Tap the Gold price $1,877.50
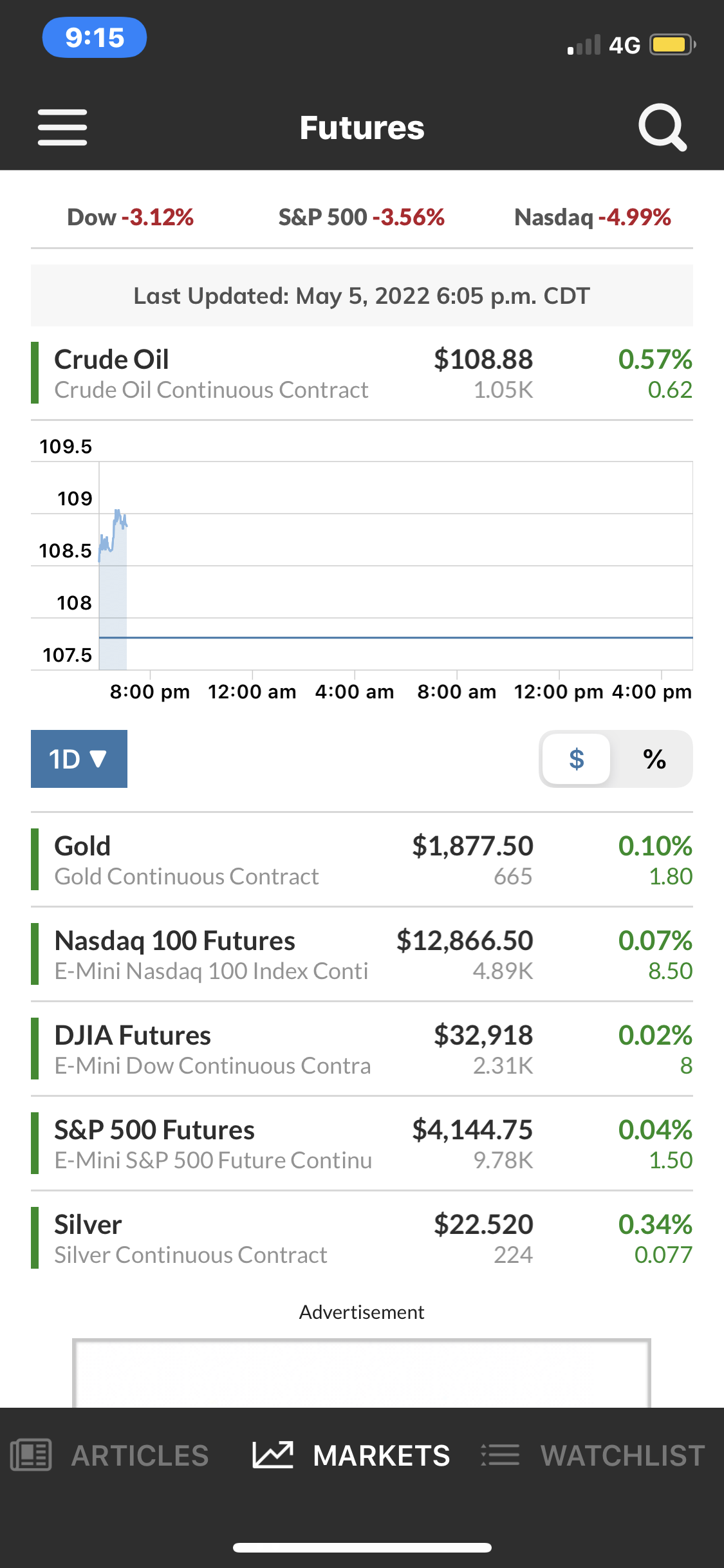724x1568 pixels. 472,846
